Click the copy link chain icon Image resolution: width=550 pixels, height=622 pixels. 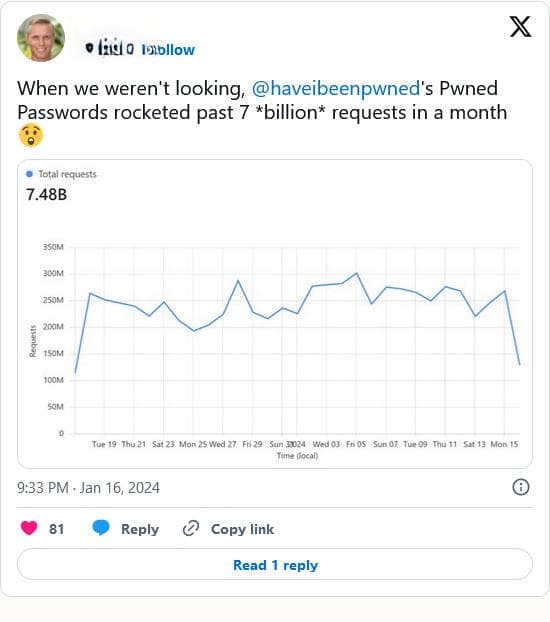pos(191,529)
